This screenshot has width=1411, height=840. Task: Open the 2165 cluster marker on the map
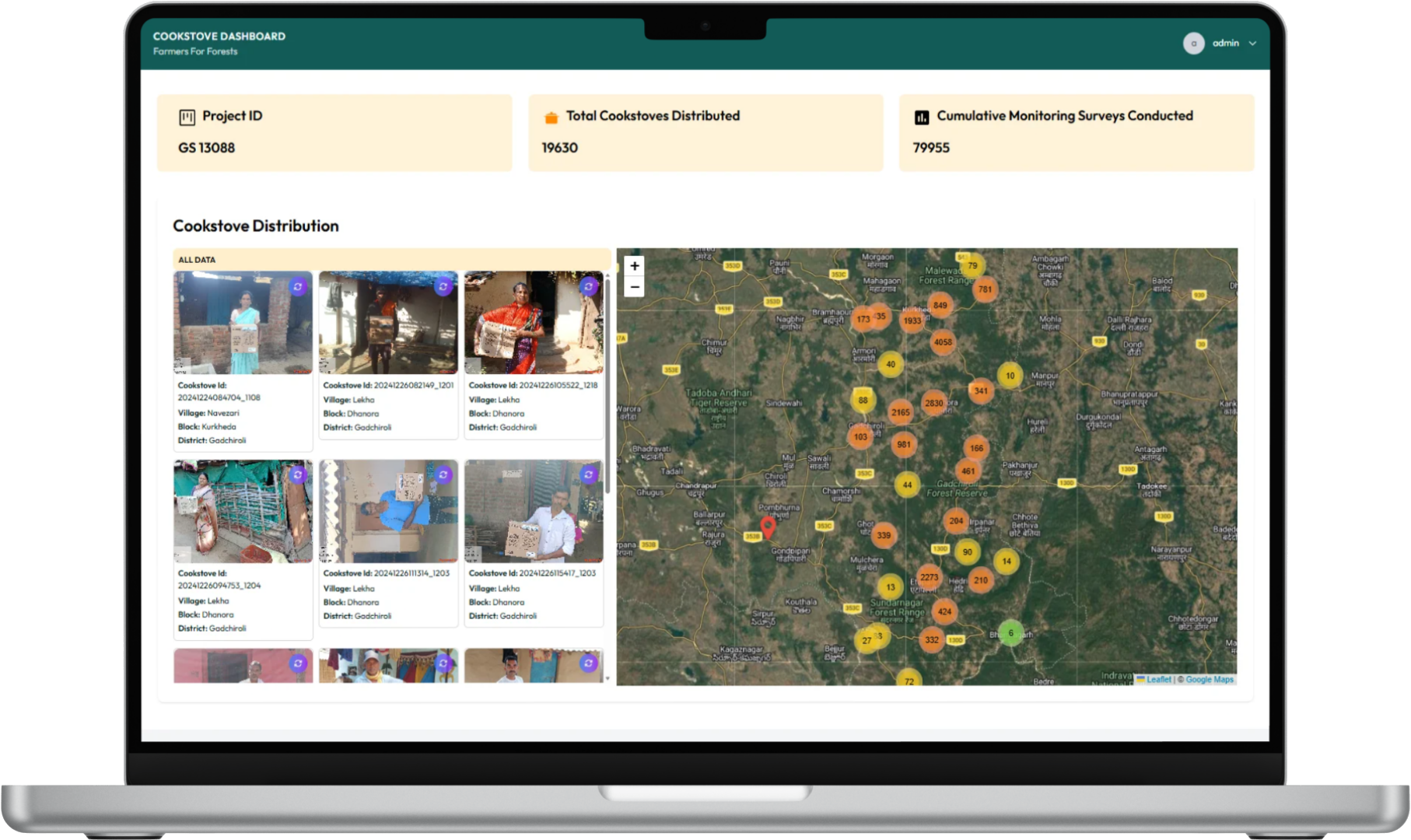[901, 412]
